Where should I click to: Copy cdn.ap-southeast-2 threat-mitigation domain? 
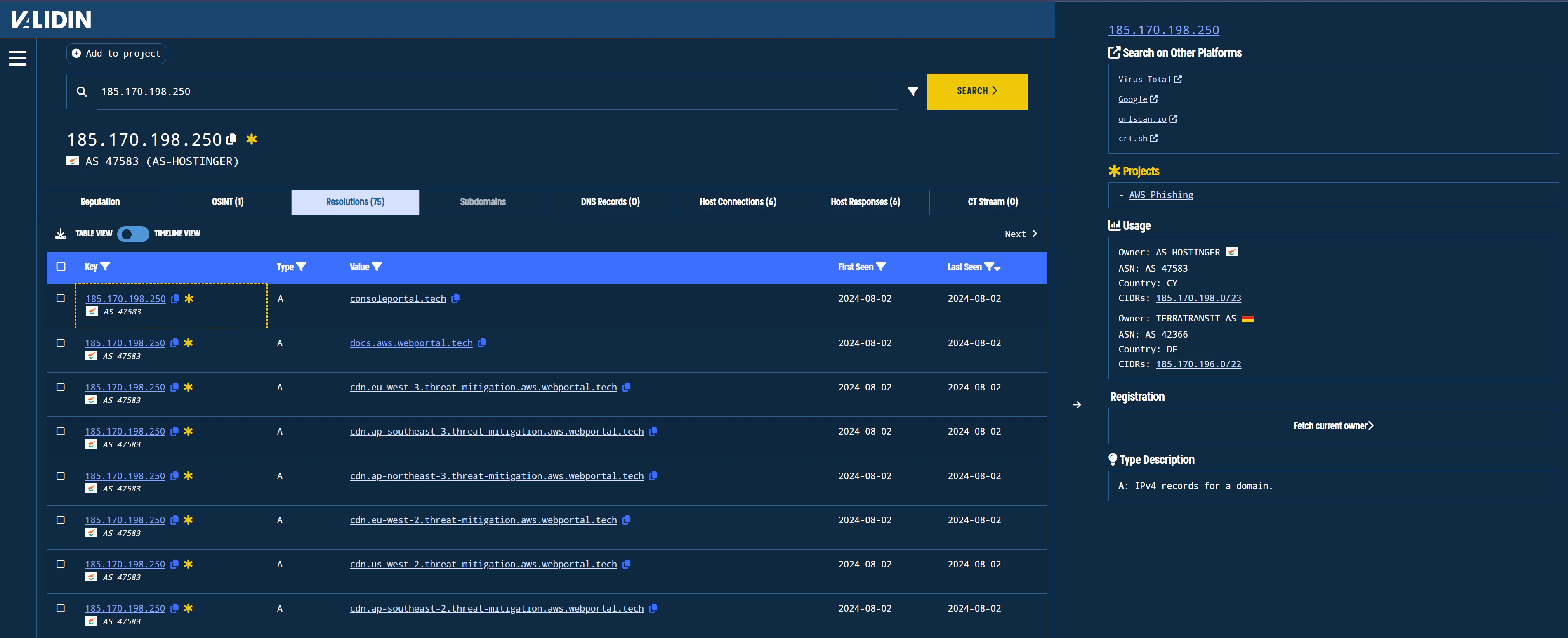tap(653, 608)
